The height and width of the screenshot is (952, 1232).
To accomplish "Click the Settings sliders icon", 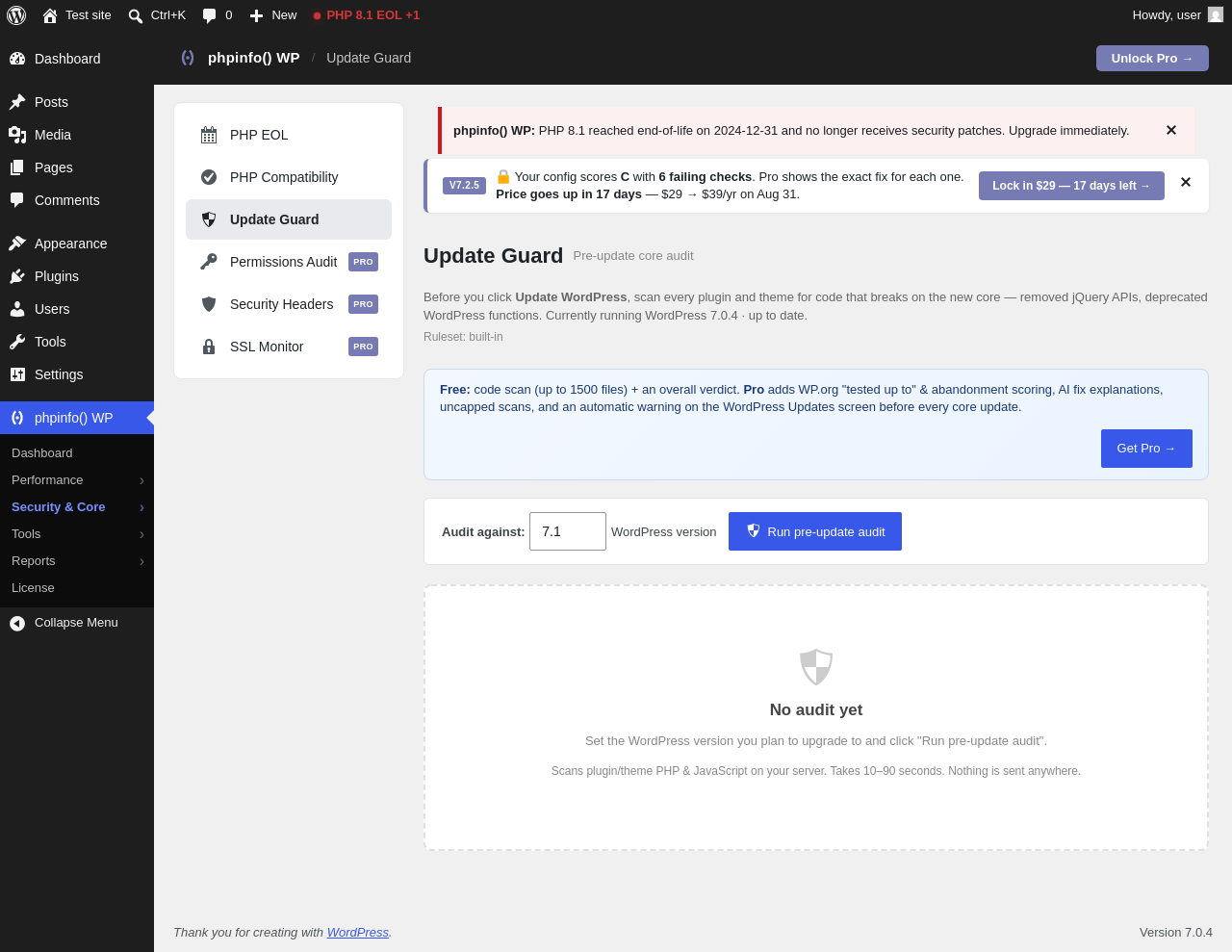I will pyautogui.click(x=17, y=374).
